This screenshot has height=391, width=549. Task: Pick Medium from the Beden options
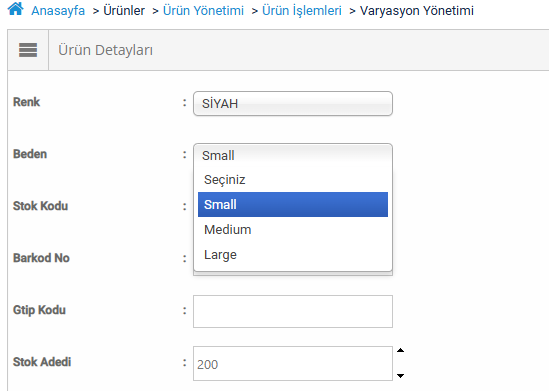tap(293, 230)
